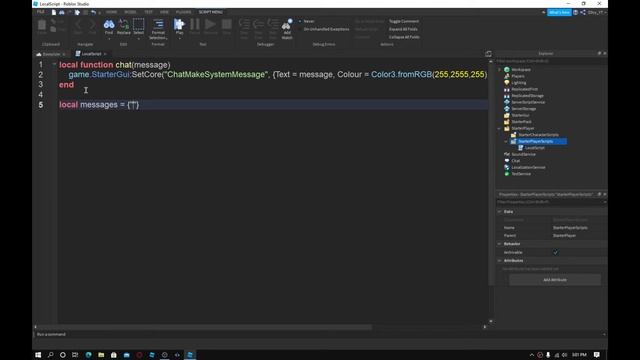Switch to the MODEL ribbon tab
640x360 pixels.
tap(130, 12)
